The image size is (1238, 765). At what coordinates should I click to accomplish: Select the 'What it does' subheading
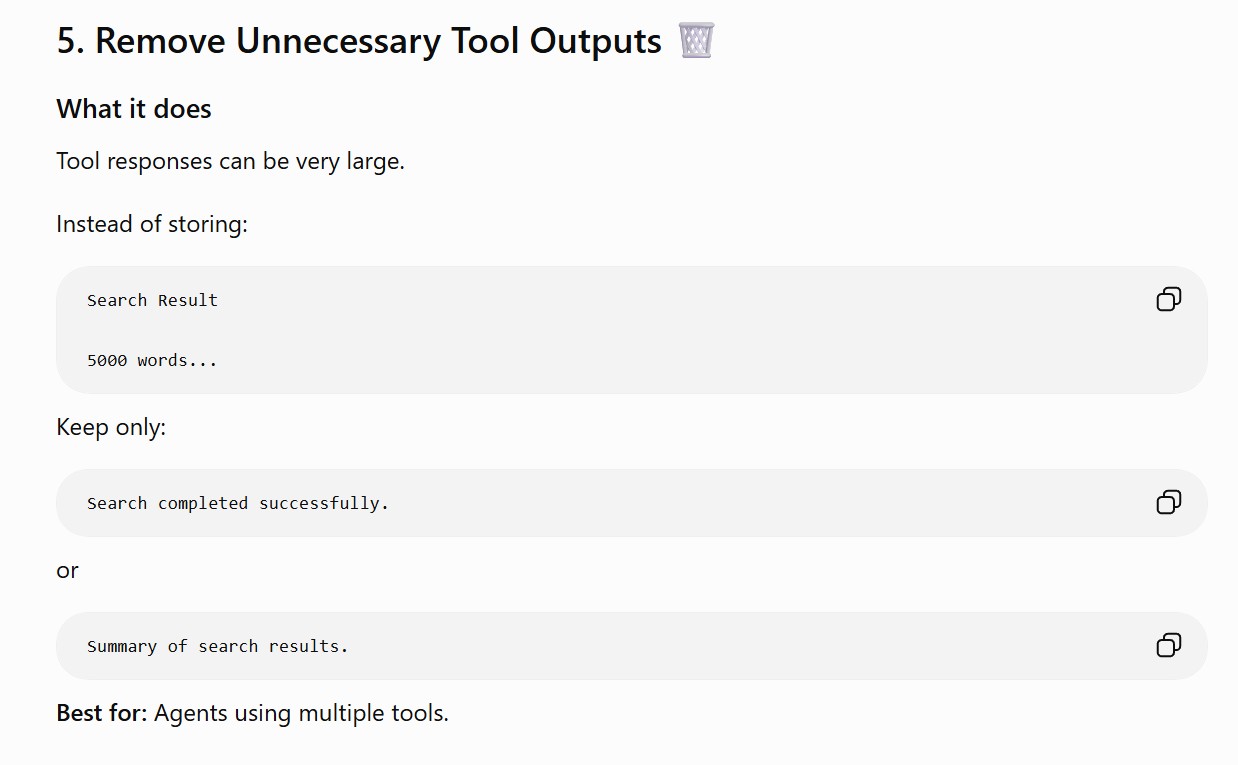(134, 109)
